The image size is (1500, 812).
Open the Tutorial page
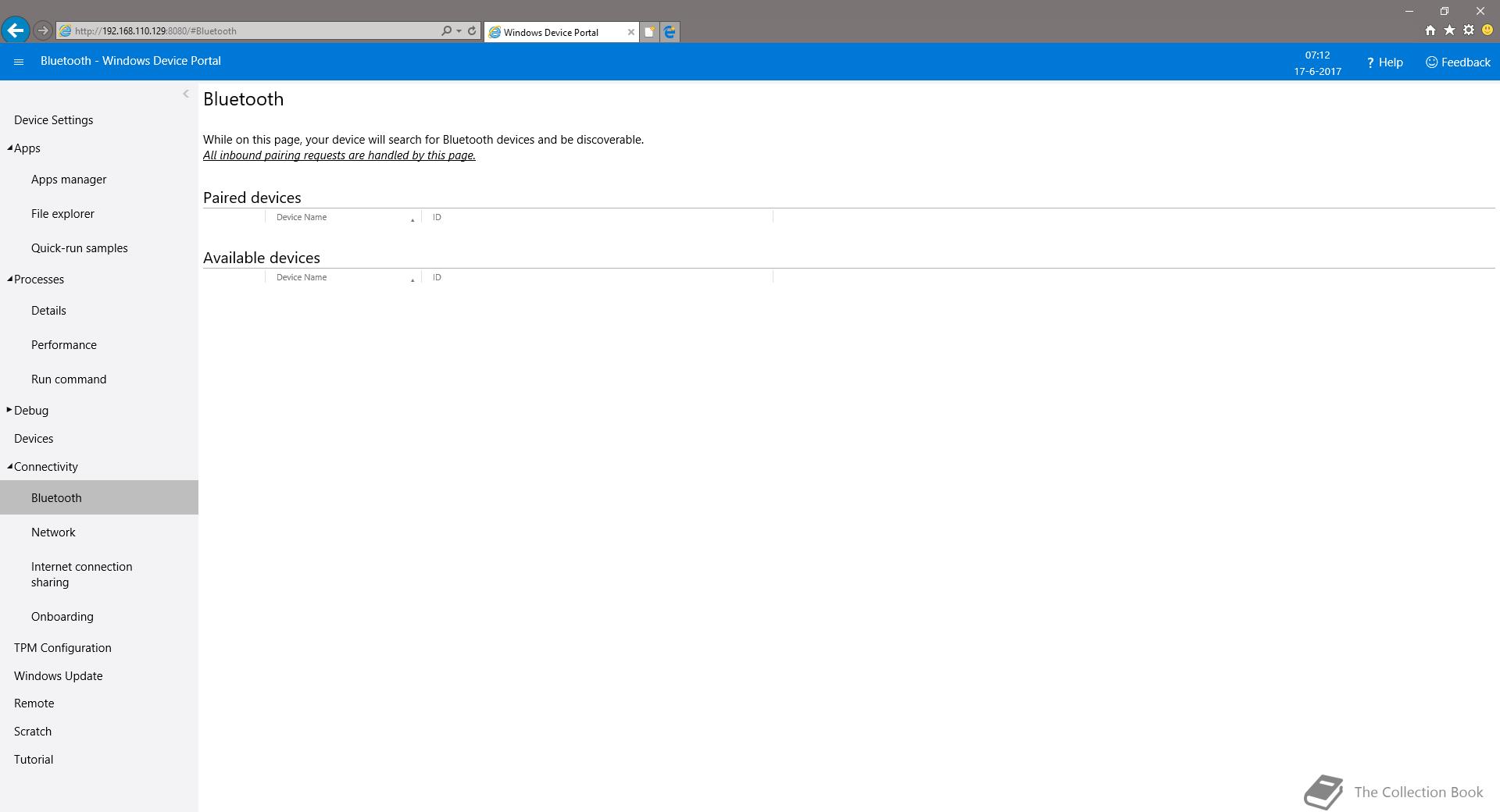point(34,760)
